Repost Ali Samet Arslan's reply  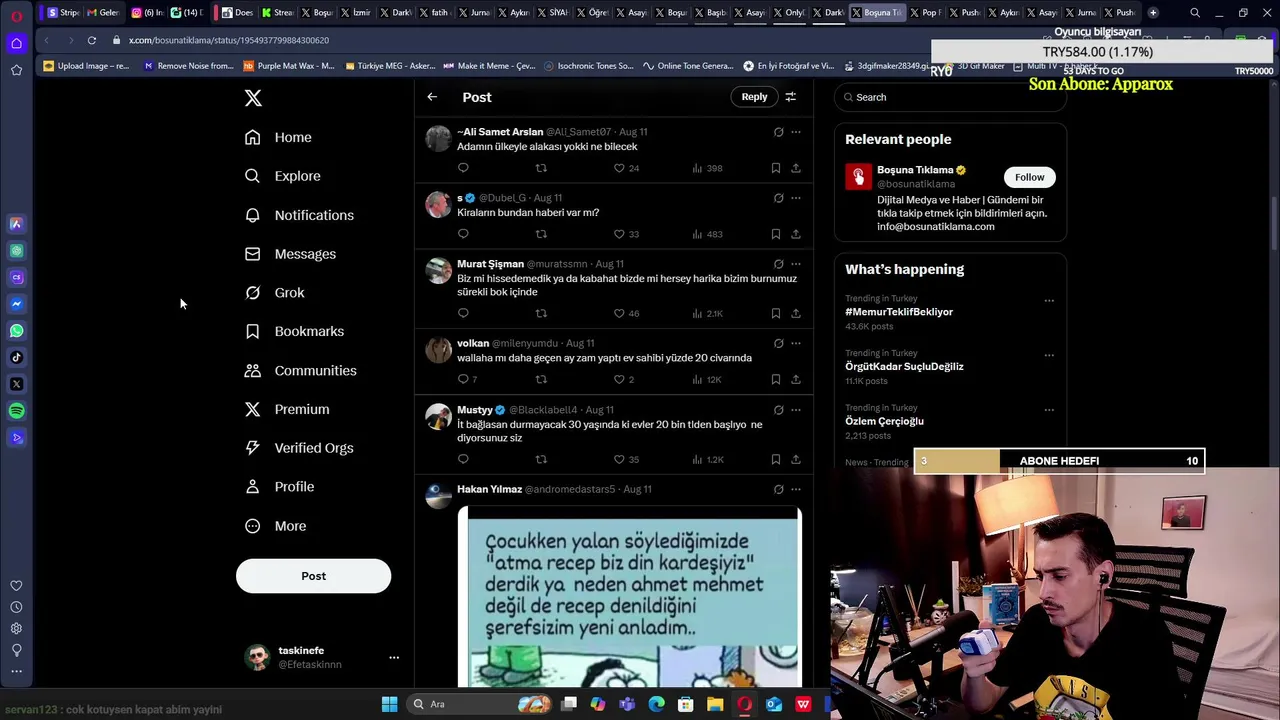pyautogui.click(x=541, y=168)
